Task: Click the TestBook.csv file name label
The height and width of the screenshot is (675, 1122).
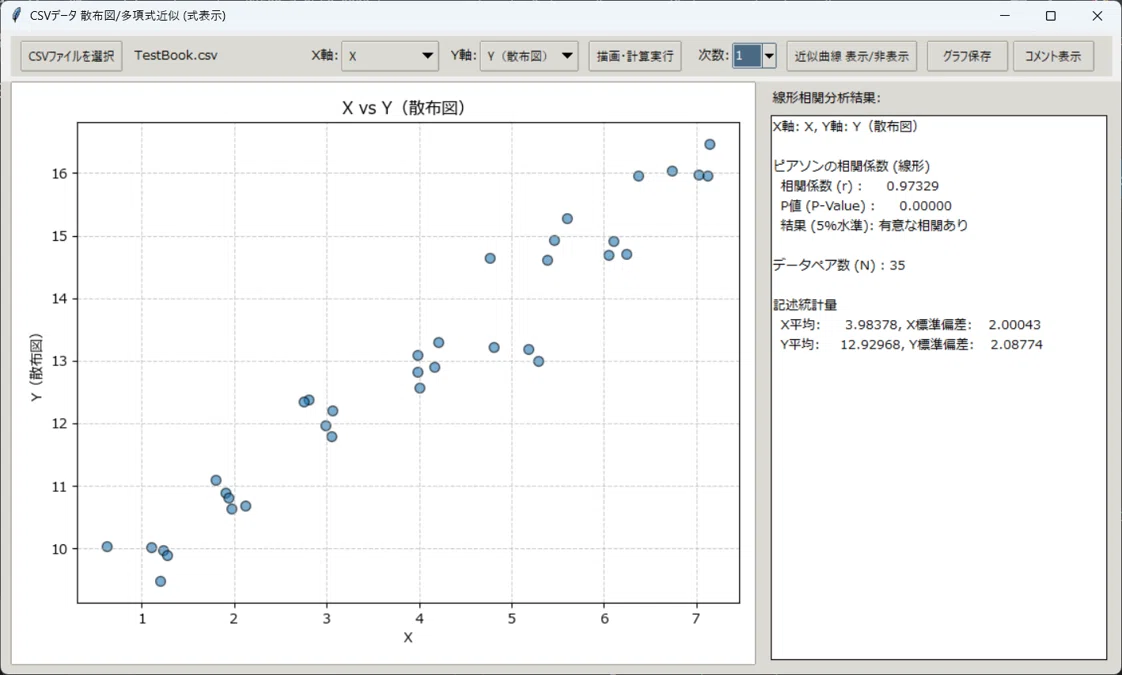Action: click(175, 55)
